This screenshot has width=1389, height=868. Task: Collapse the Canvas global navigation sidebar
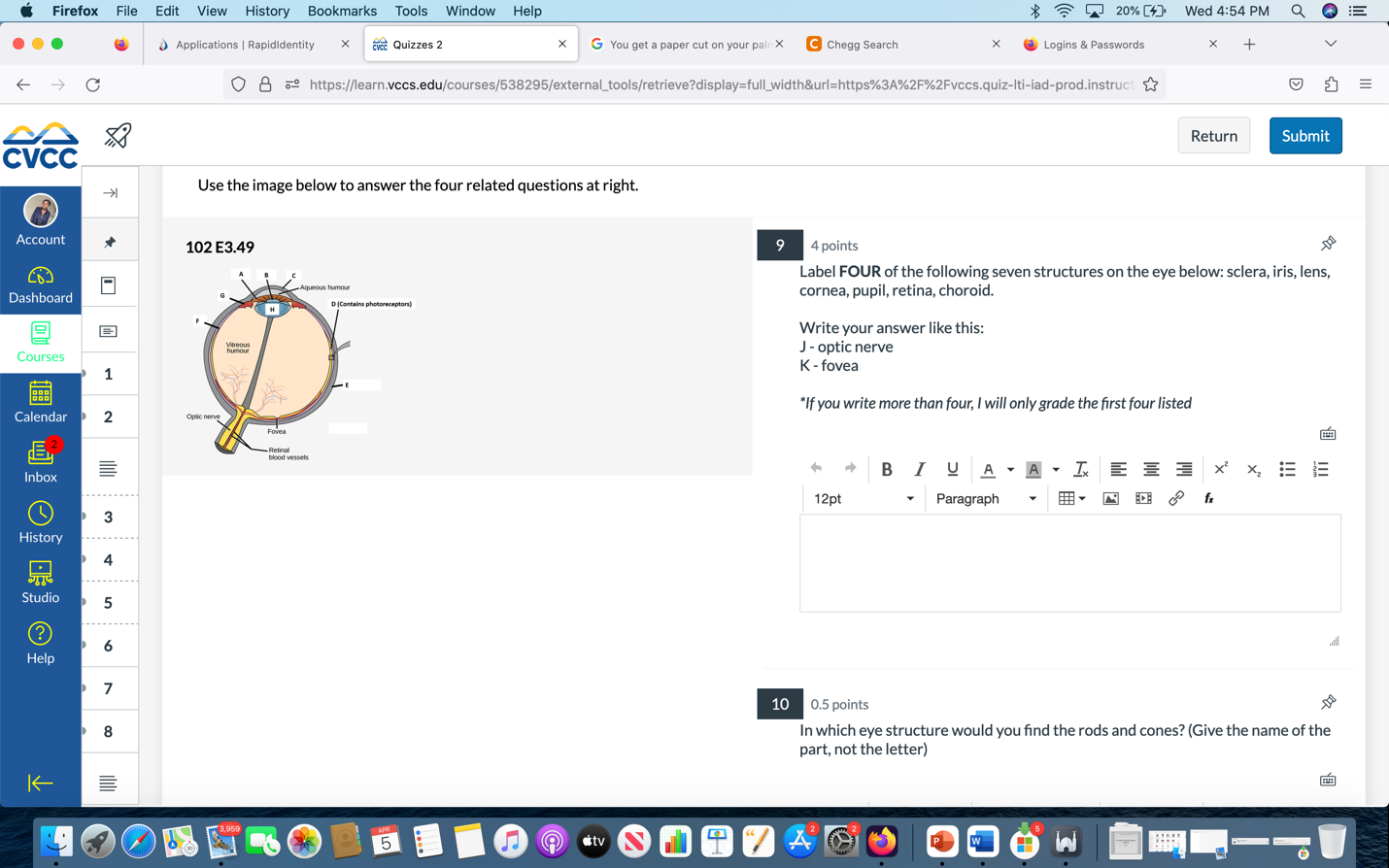(40, 783)
